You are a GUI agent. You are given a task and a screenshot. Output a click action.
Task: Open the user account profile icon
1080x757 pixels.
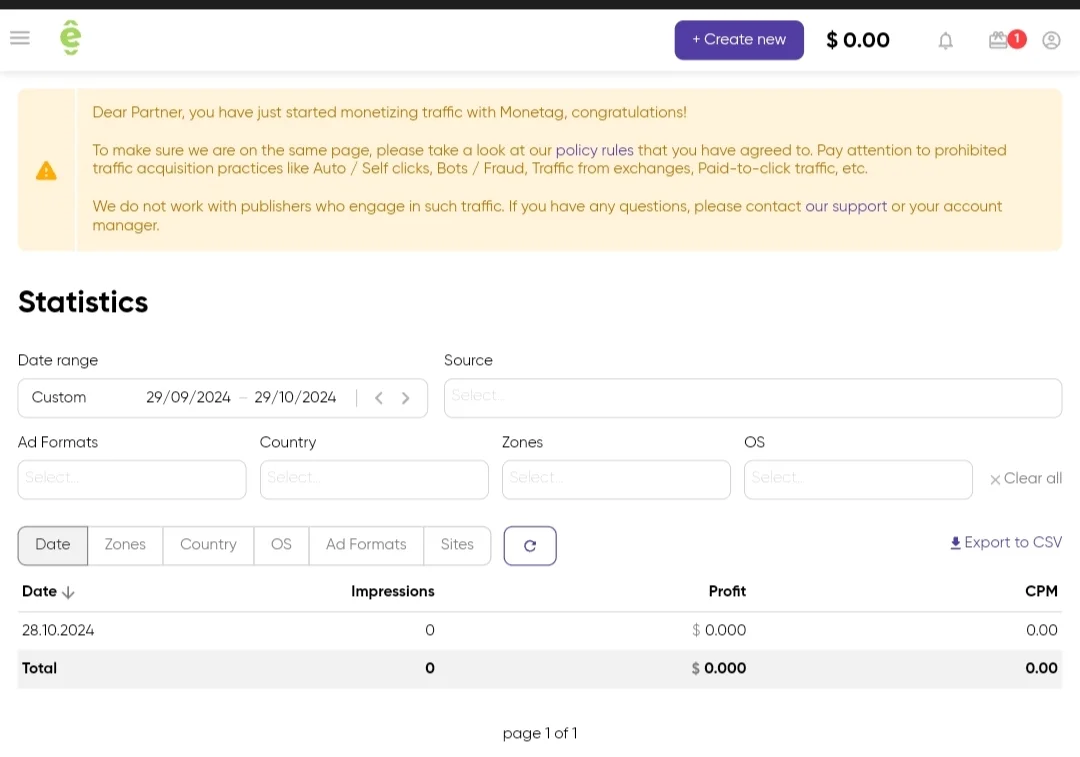click(x=1051, y=41)
